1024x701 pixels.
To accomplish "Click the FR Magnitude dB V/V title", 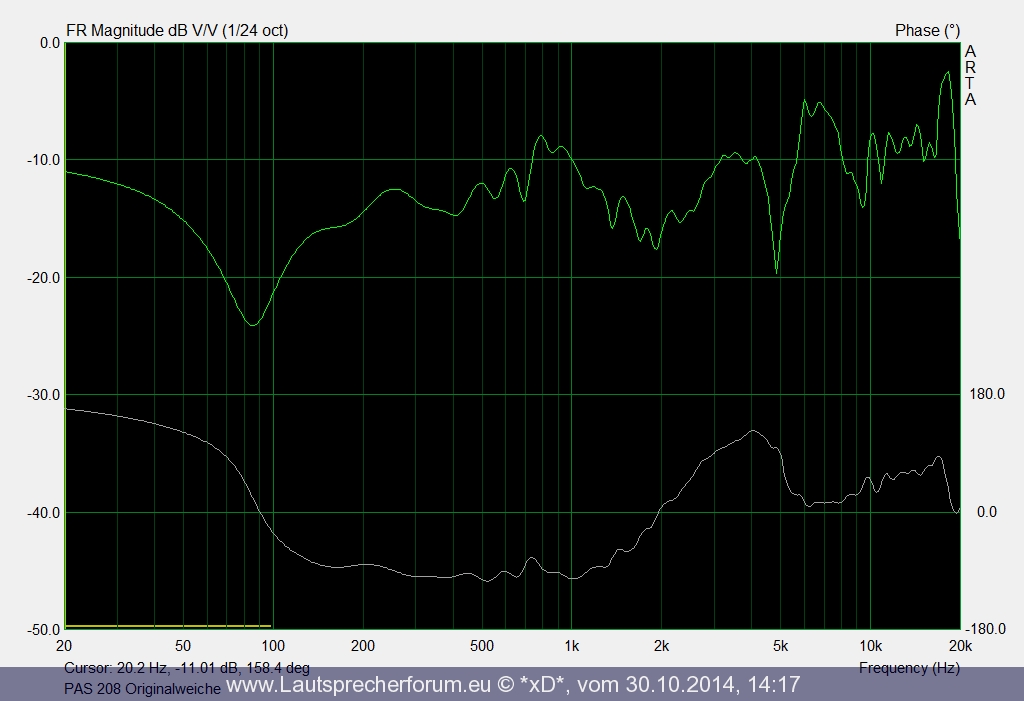I will pyautogui.click(x=176, y=30).
